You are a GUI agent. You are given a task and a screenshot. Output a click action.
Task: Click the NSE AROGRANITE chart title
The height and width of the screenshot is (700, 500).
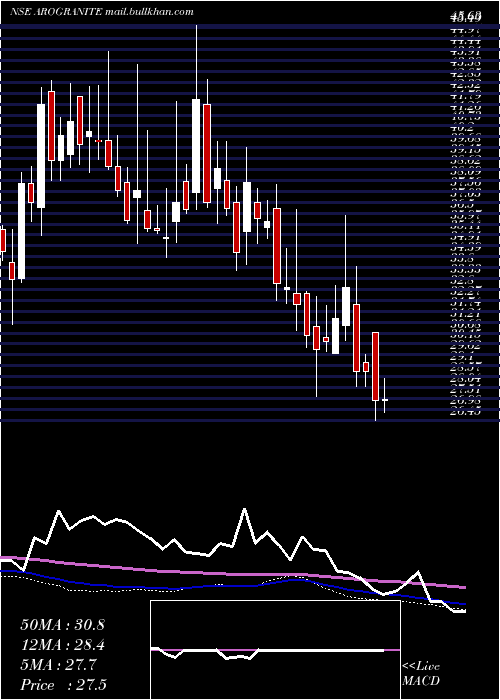tap(56, 12)
